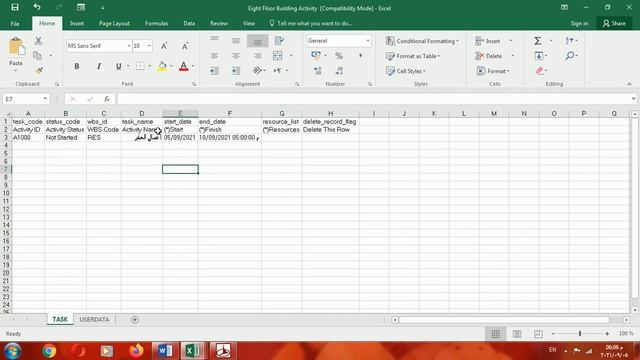
Task: Click the Borders icon
Action: (x=140, y=66)
